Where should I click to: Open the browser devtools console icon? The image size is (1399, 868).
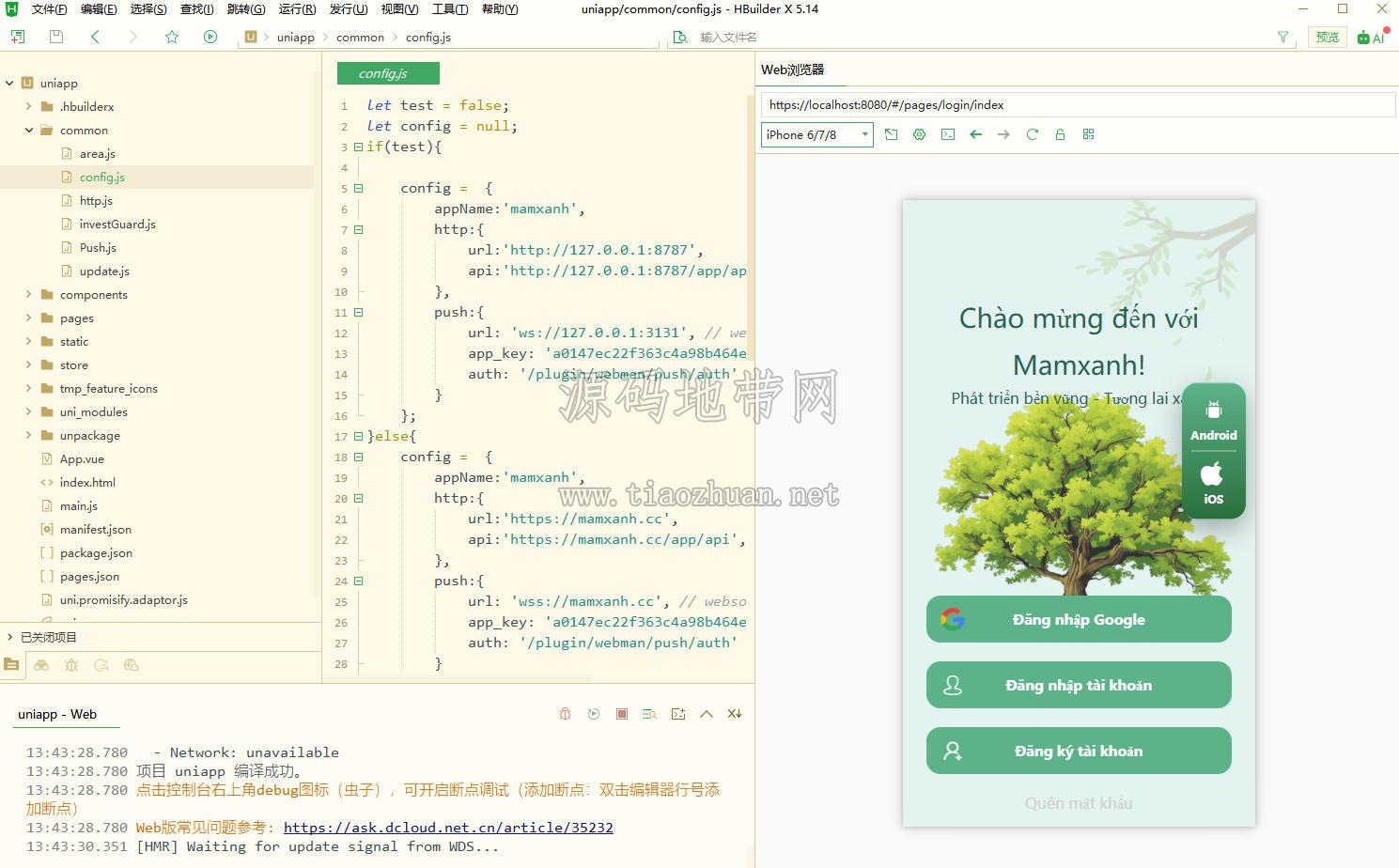coord(948,134)
